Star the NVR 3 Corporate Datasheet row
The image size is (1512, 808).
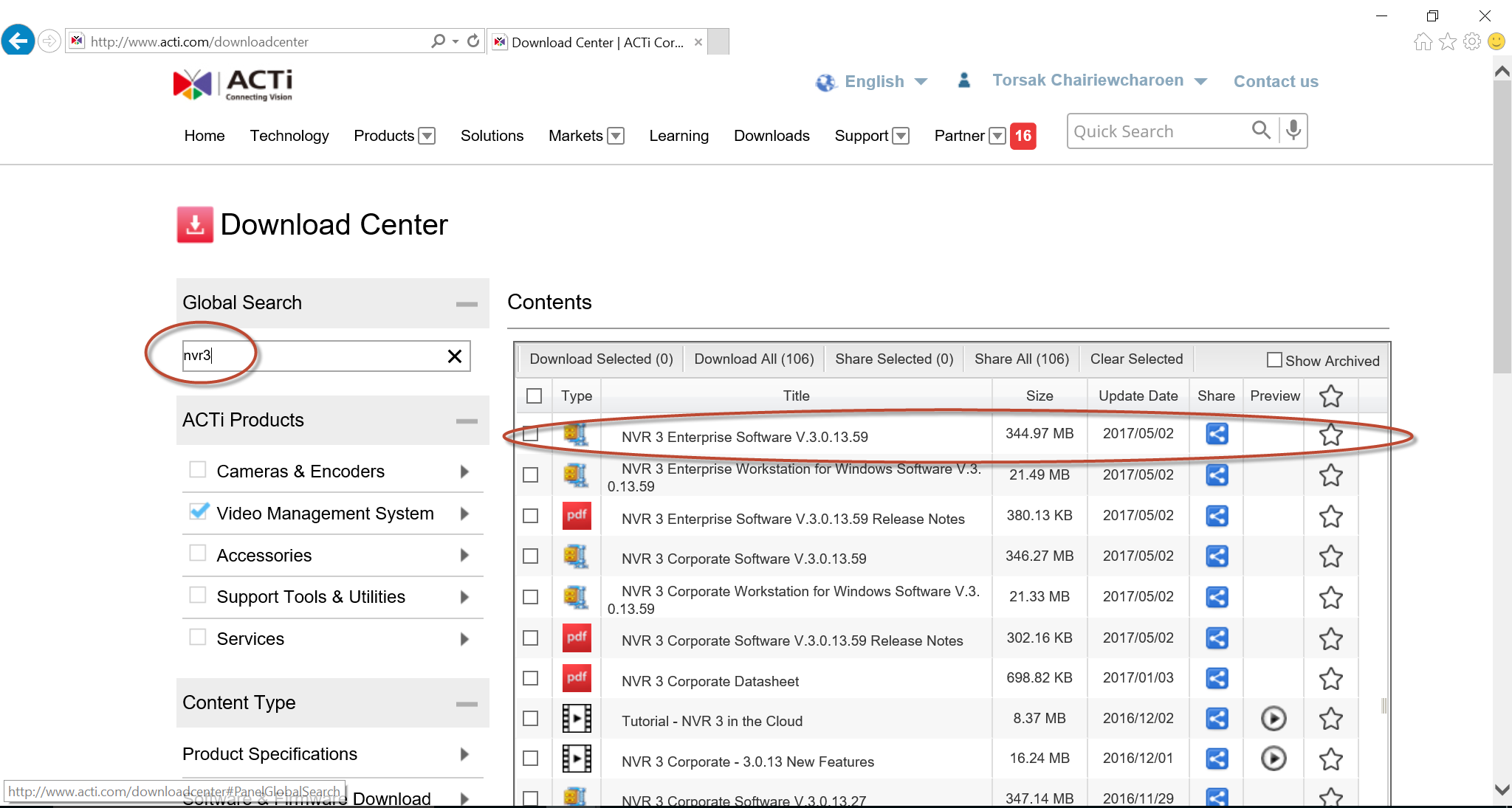tap(1330, 678)
